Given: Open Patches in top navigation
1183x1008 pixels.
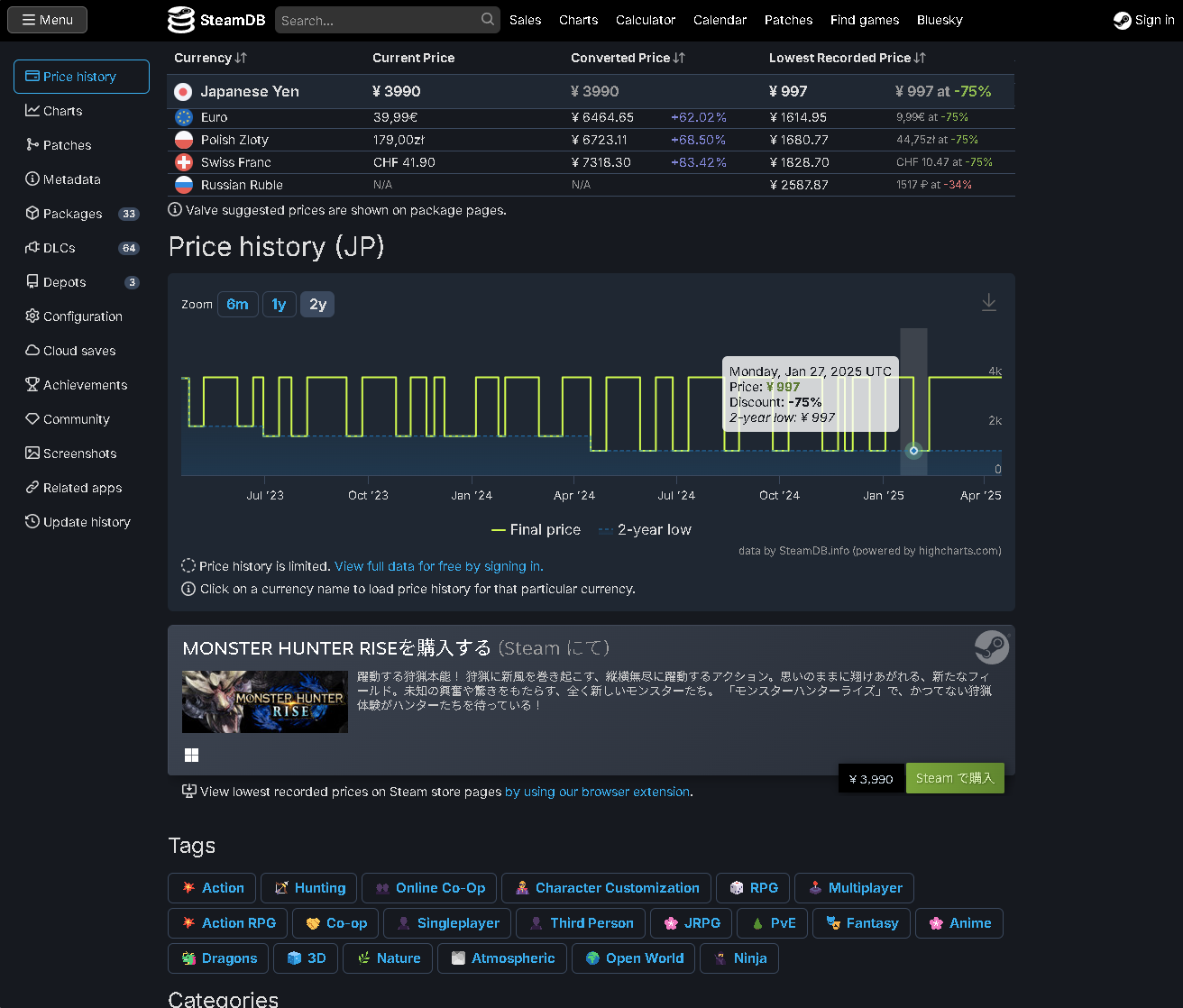Looking at the screenshot, I should 788,20.
